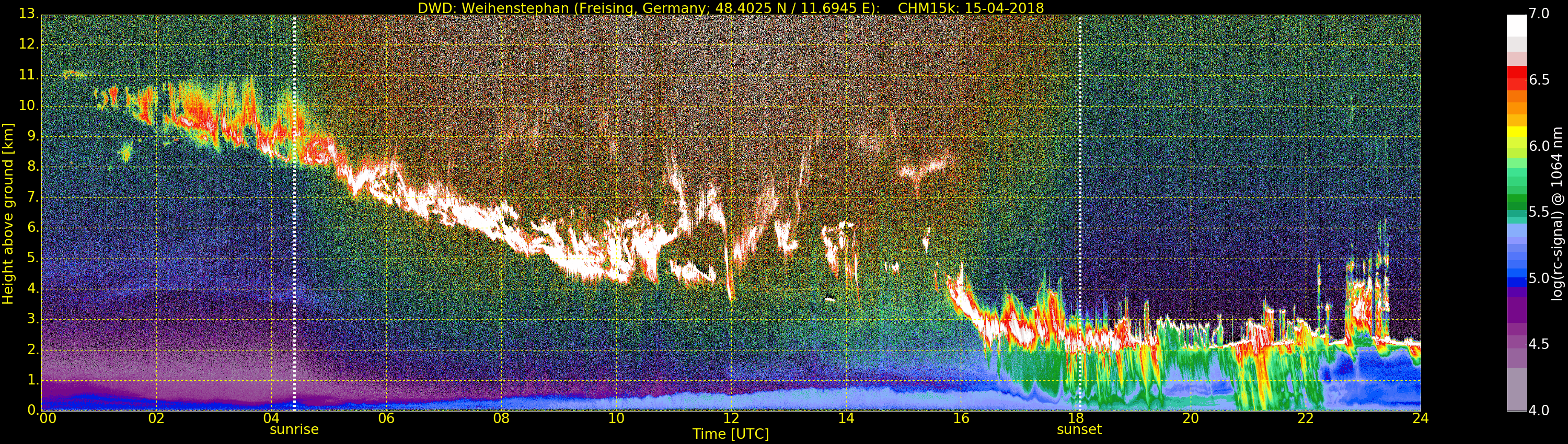Click the height axis tick "11."
Viewport: 1568px width, 444px height.
(29, 75)
